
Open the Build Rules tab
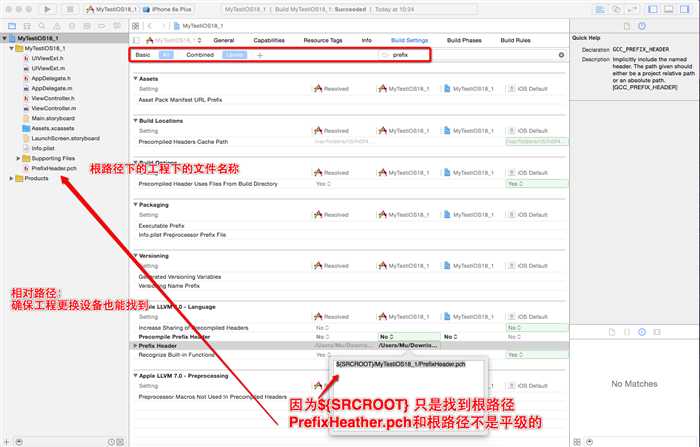(515, 40)
